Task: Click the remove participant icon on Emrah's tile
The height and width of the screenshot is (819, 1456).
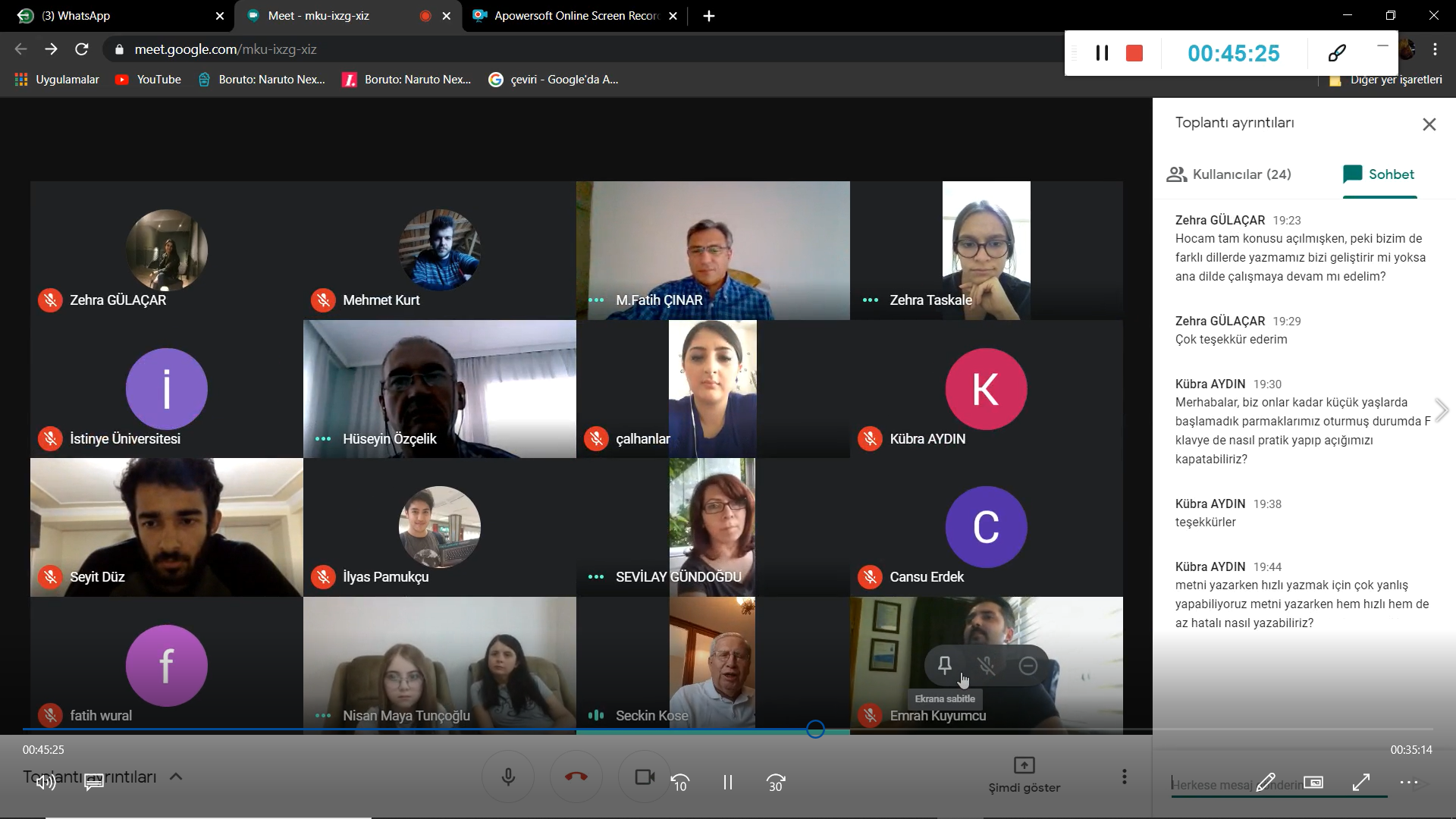Action: 1028,665
